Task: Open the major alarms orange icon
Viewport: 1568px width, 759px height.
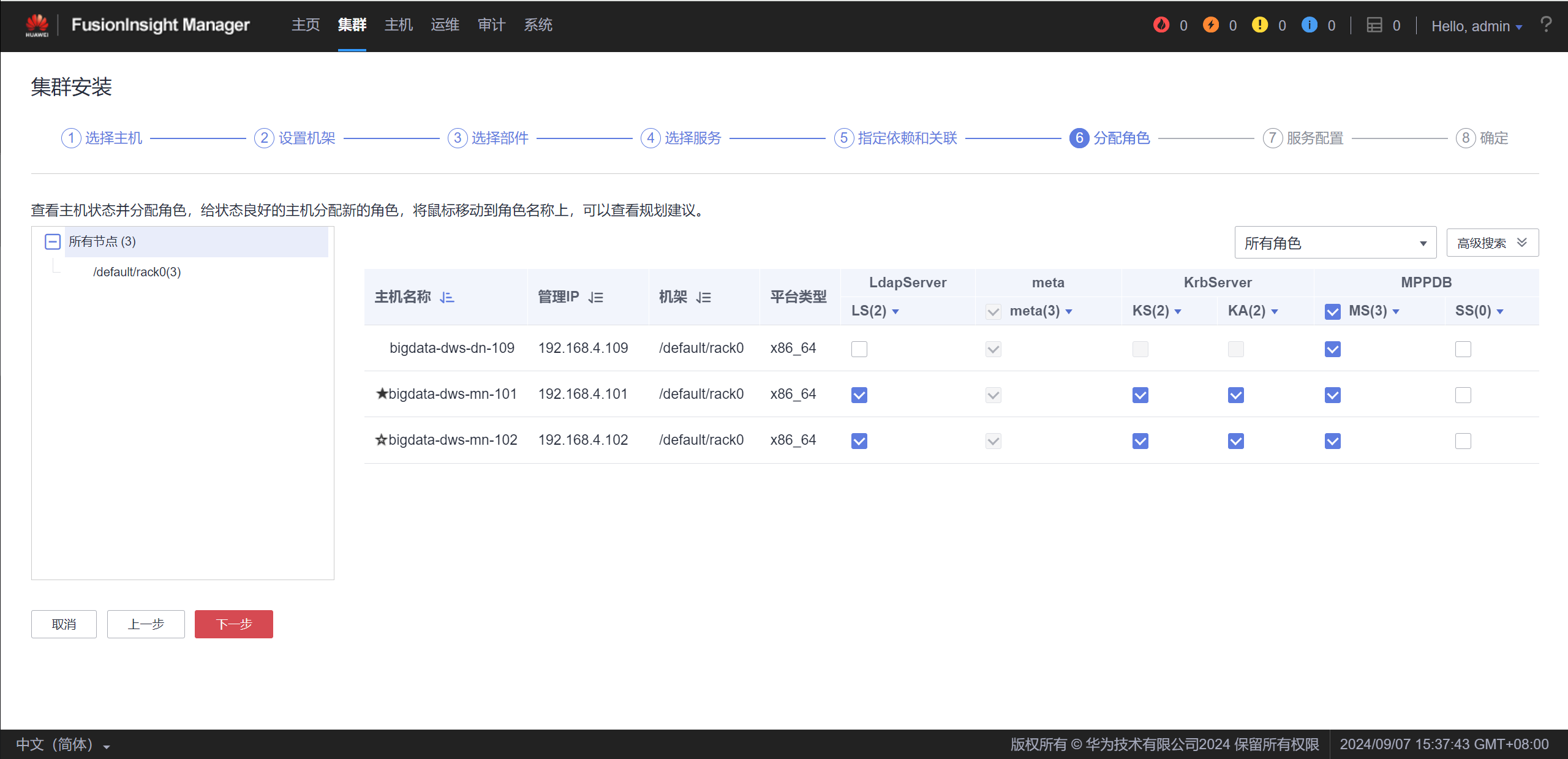Action: point(1210,25)
